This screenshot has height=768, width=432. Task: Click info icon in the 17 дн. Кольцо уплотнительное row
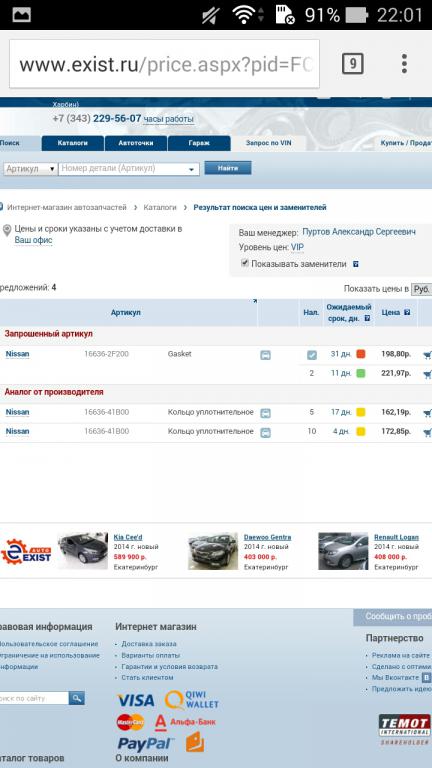tap(265, 413)
